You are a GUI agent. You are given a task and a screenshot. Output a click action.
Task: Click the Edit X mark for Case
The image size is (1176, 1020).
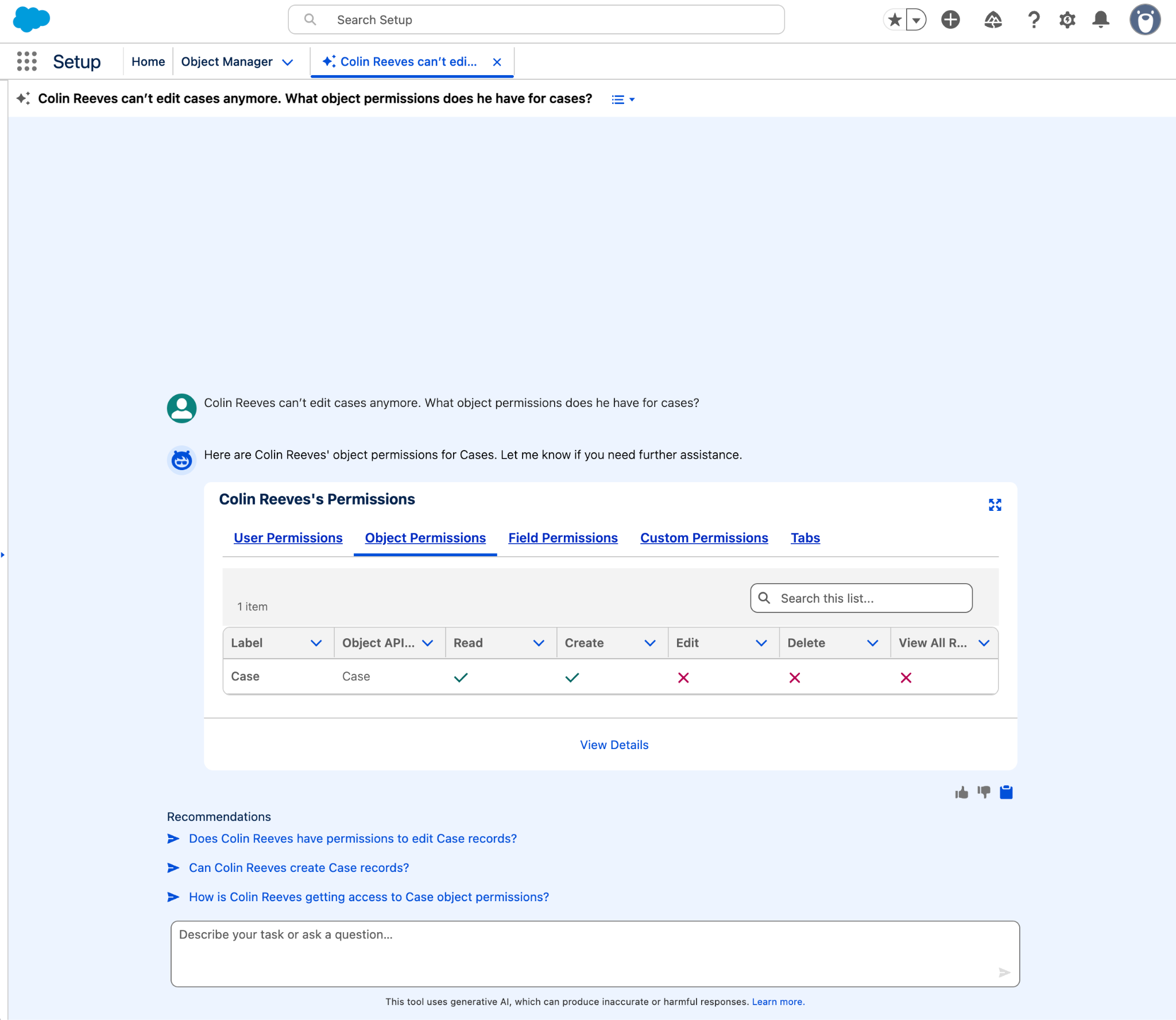click(x=683, y=678)
